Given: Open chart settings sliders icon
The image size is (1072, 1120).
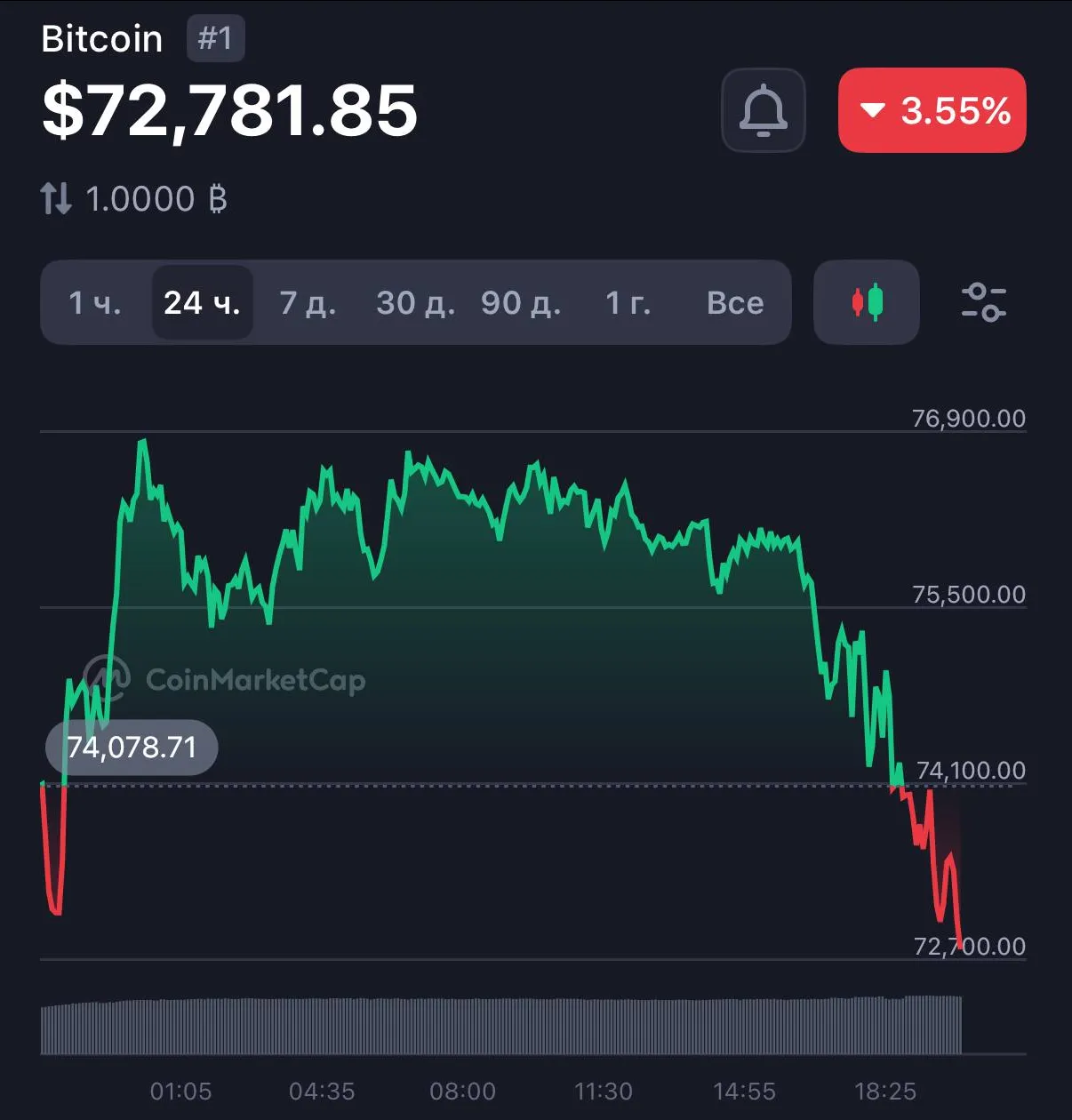Looking at the screenshot, I should [983, 302].
